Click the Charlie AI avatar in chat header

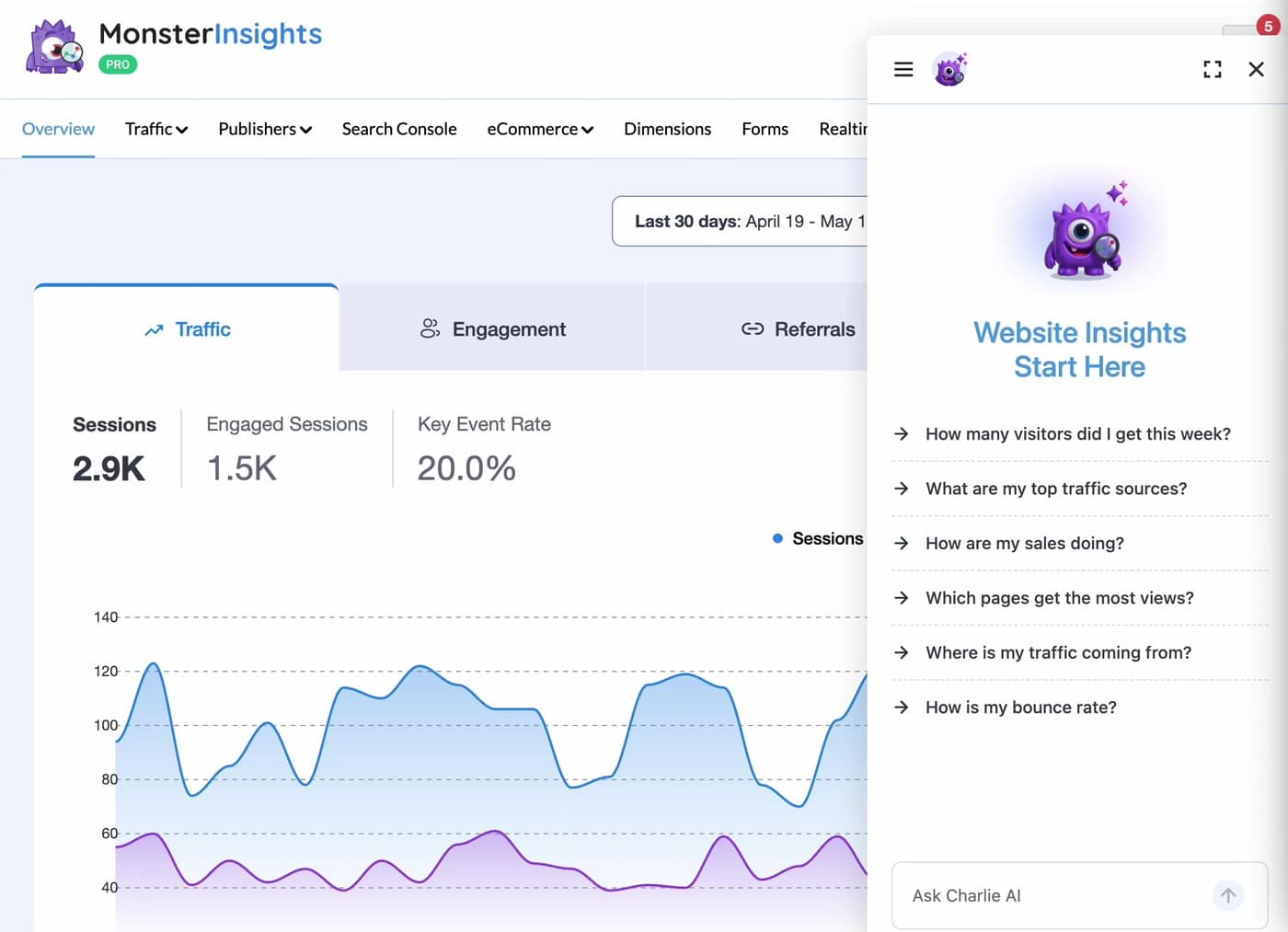[950, 69]
